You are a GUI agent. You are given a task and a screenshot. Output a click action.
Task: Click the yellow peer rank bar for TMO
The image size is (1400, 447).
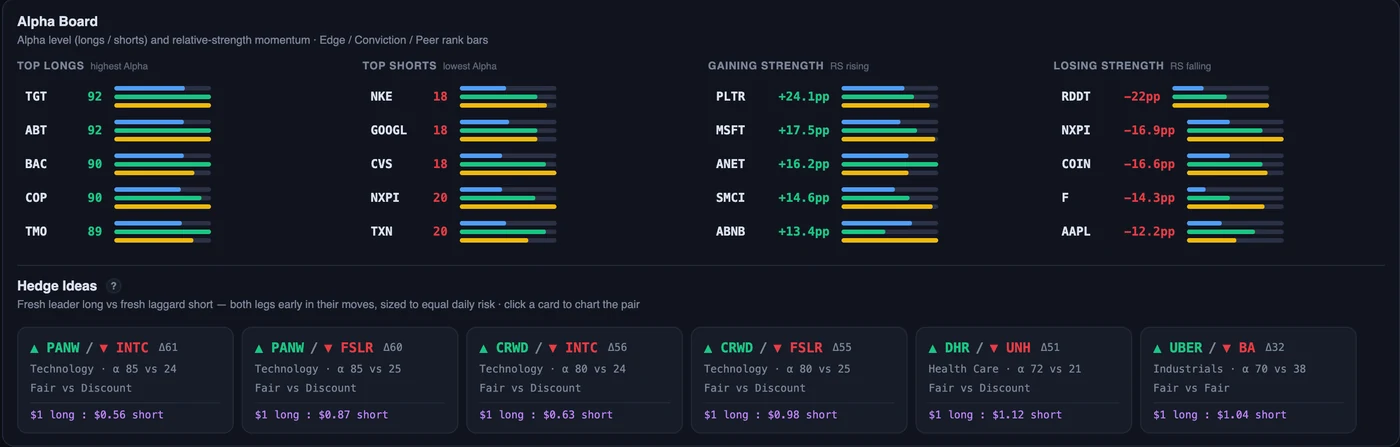pos(154,240)
